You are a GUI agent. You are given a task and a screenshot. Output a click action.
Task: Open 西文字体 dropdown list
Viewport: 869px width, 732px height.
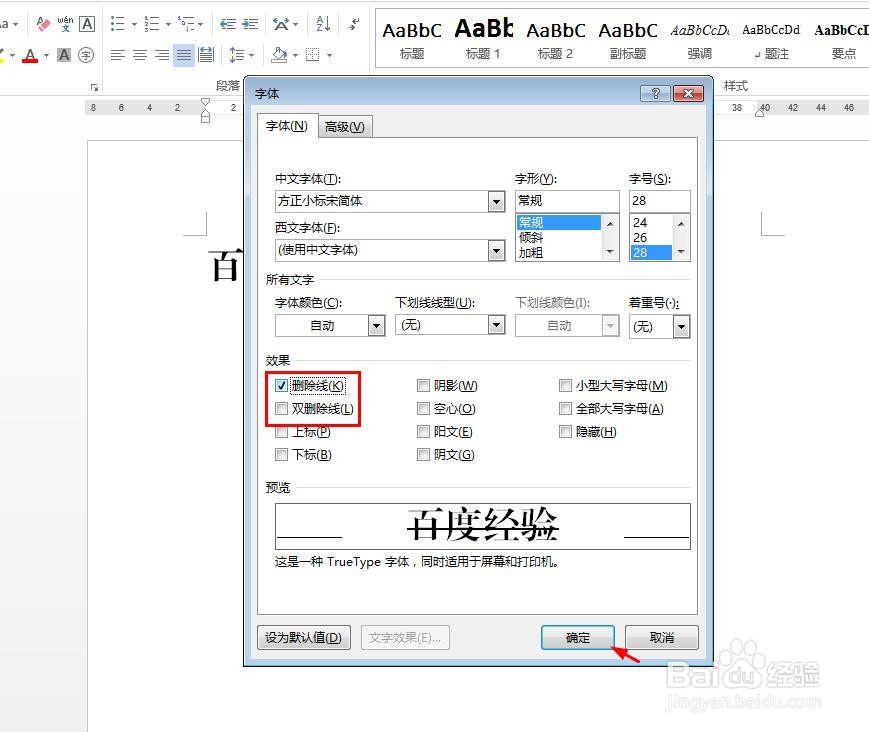[x=497, y=250]
